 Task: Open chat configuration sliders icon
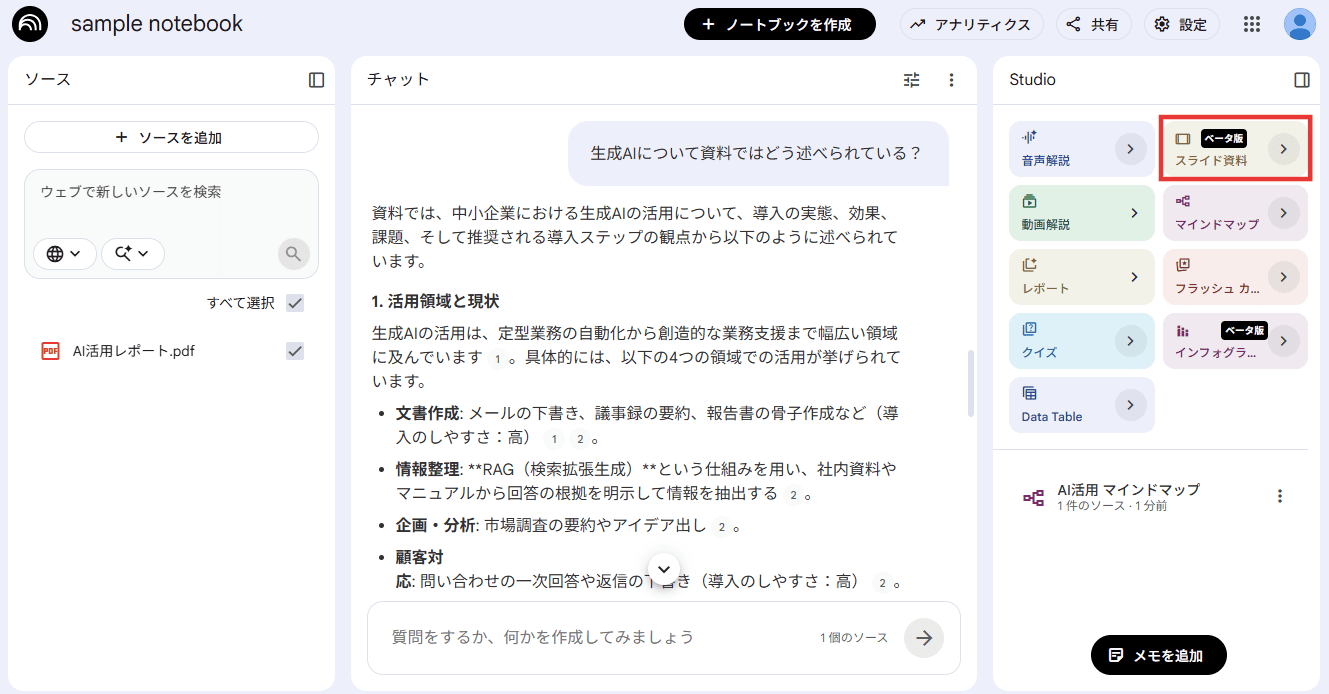pos(911,80)
